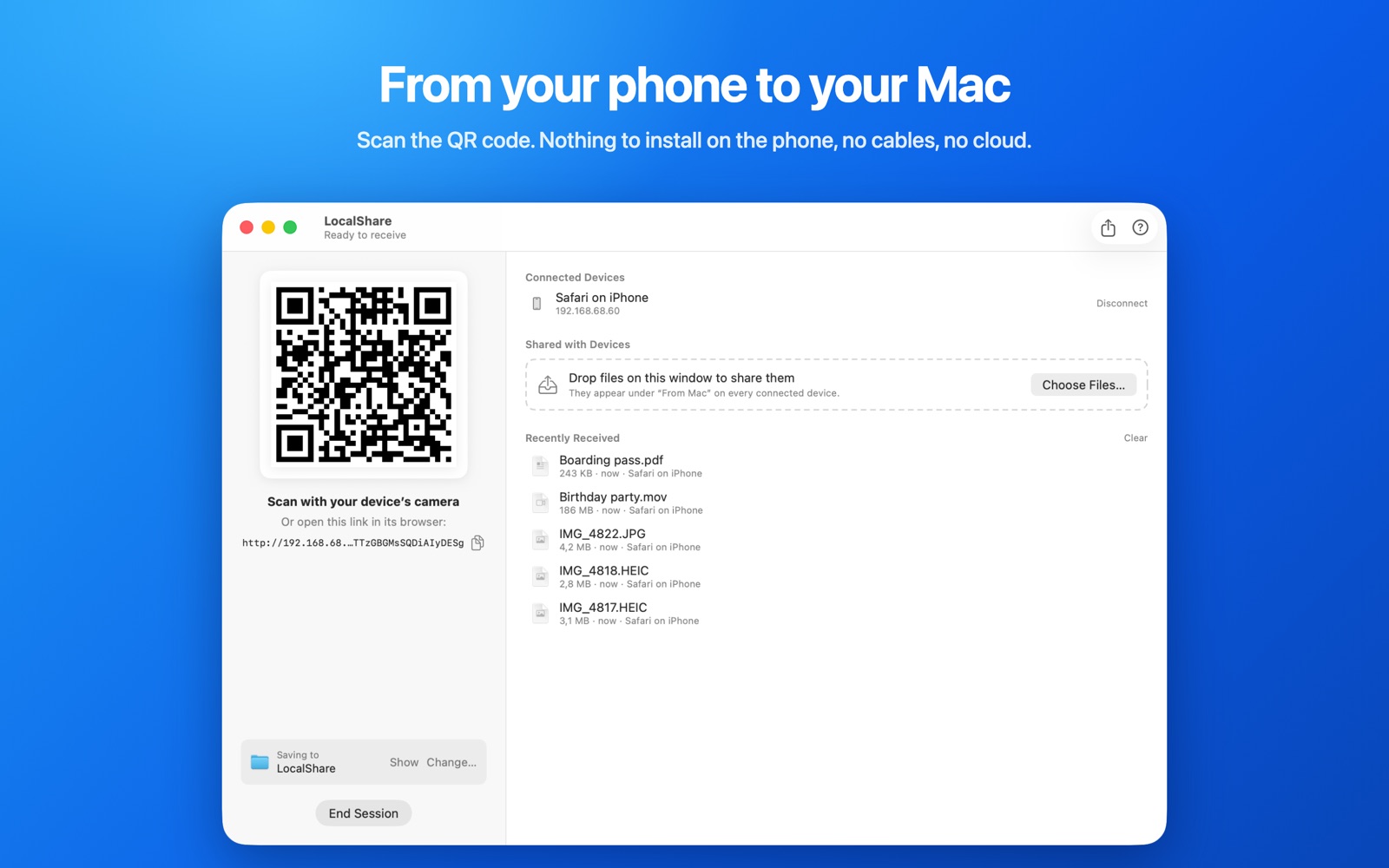The height and width of the screenshot is (868, 1389).
Task: Click the QR code image
Action: pos(364,374)
